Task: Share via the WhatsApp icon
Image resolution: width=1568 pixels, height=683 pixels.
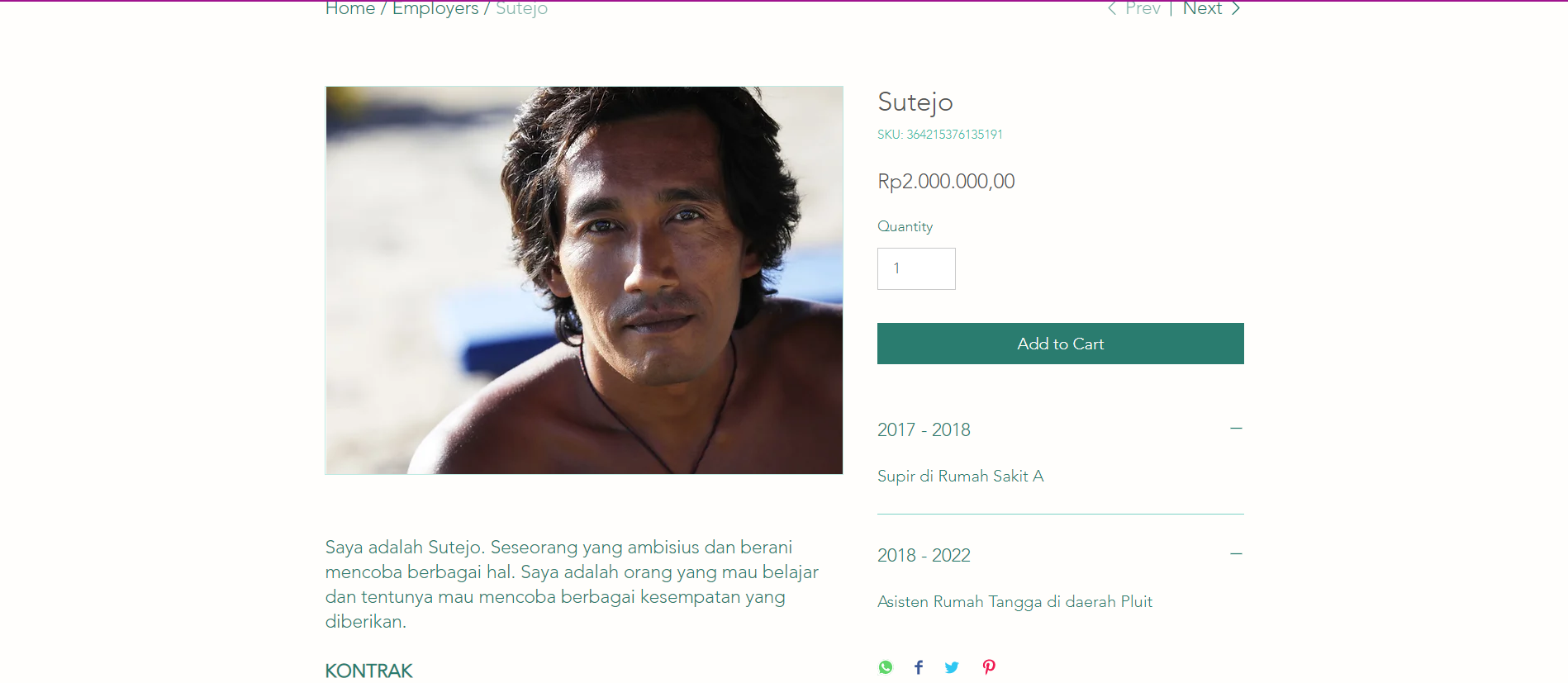Action: pos(886,667)
